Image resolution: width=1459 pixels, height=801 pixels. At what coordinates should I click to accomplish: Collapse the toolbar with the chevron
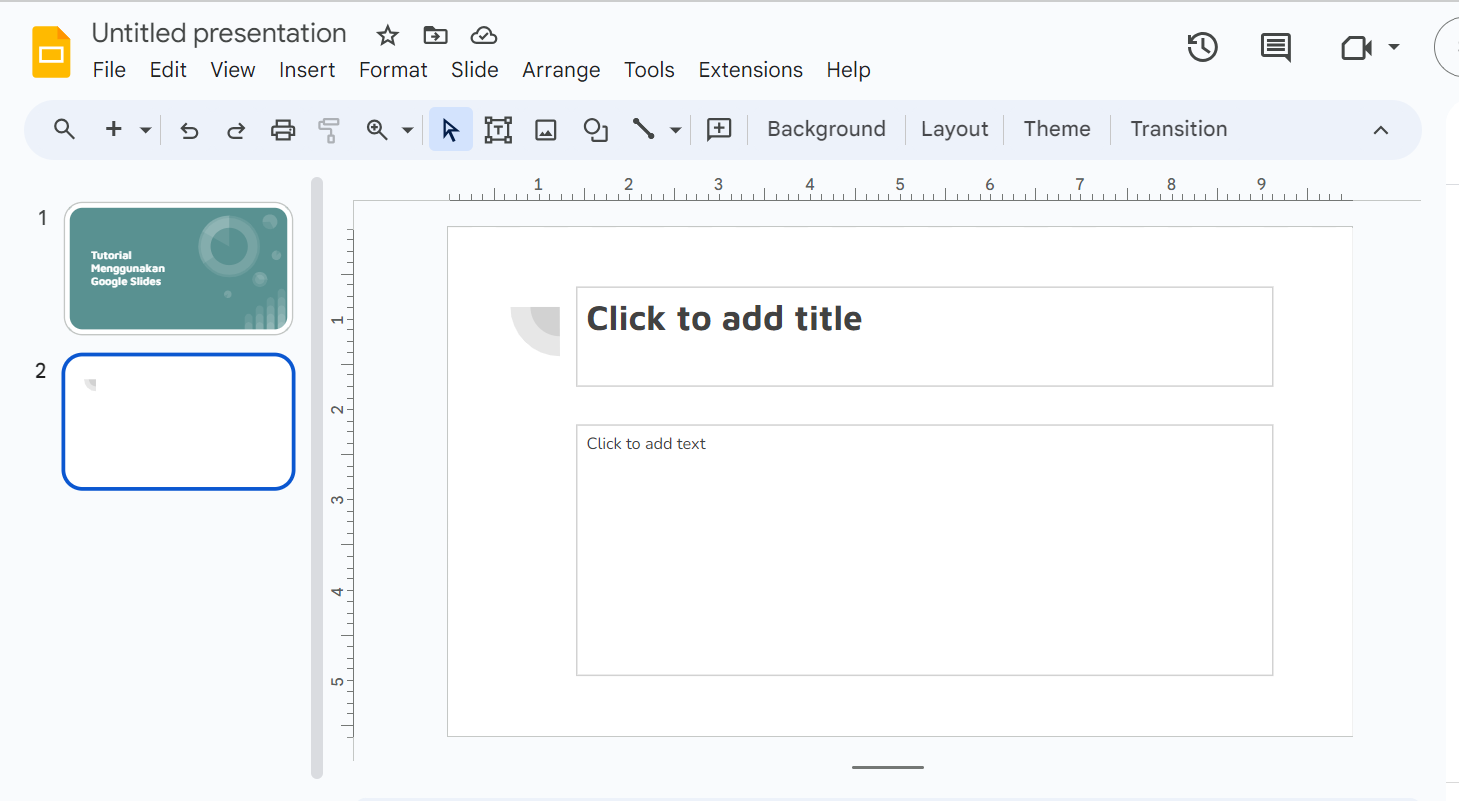[x=1380, y=129]
